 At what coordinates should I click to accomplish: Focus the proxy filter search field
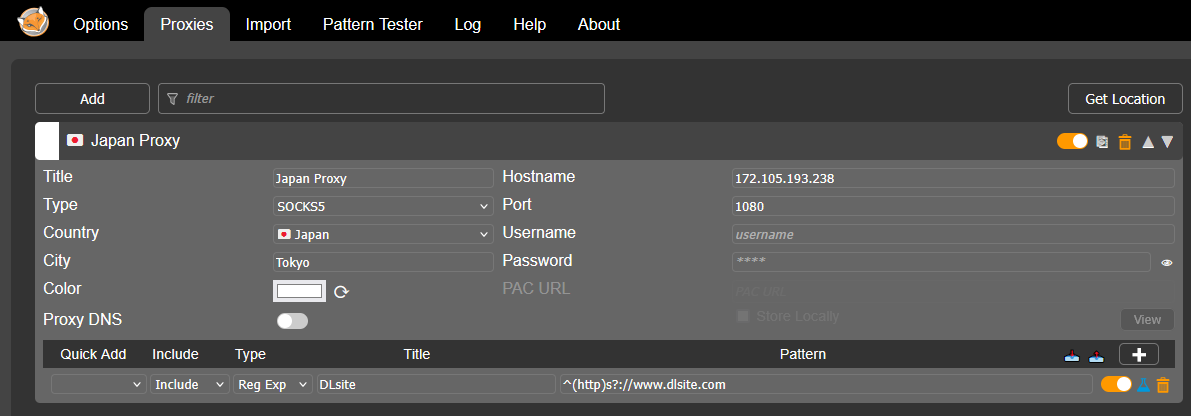[381, 99]
